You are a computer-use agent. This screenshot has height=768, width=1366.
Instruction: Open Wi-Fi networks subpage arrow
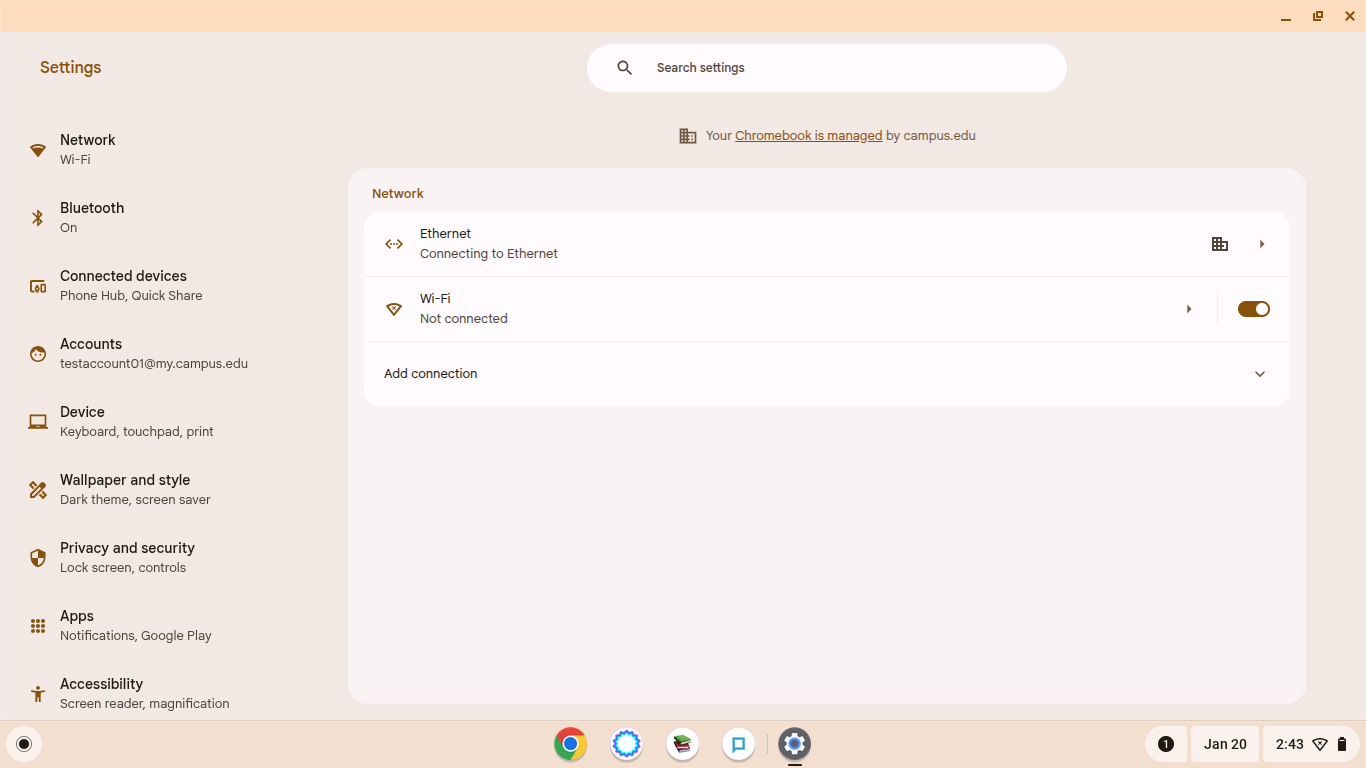1189,309
